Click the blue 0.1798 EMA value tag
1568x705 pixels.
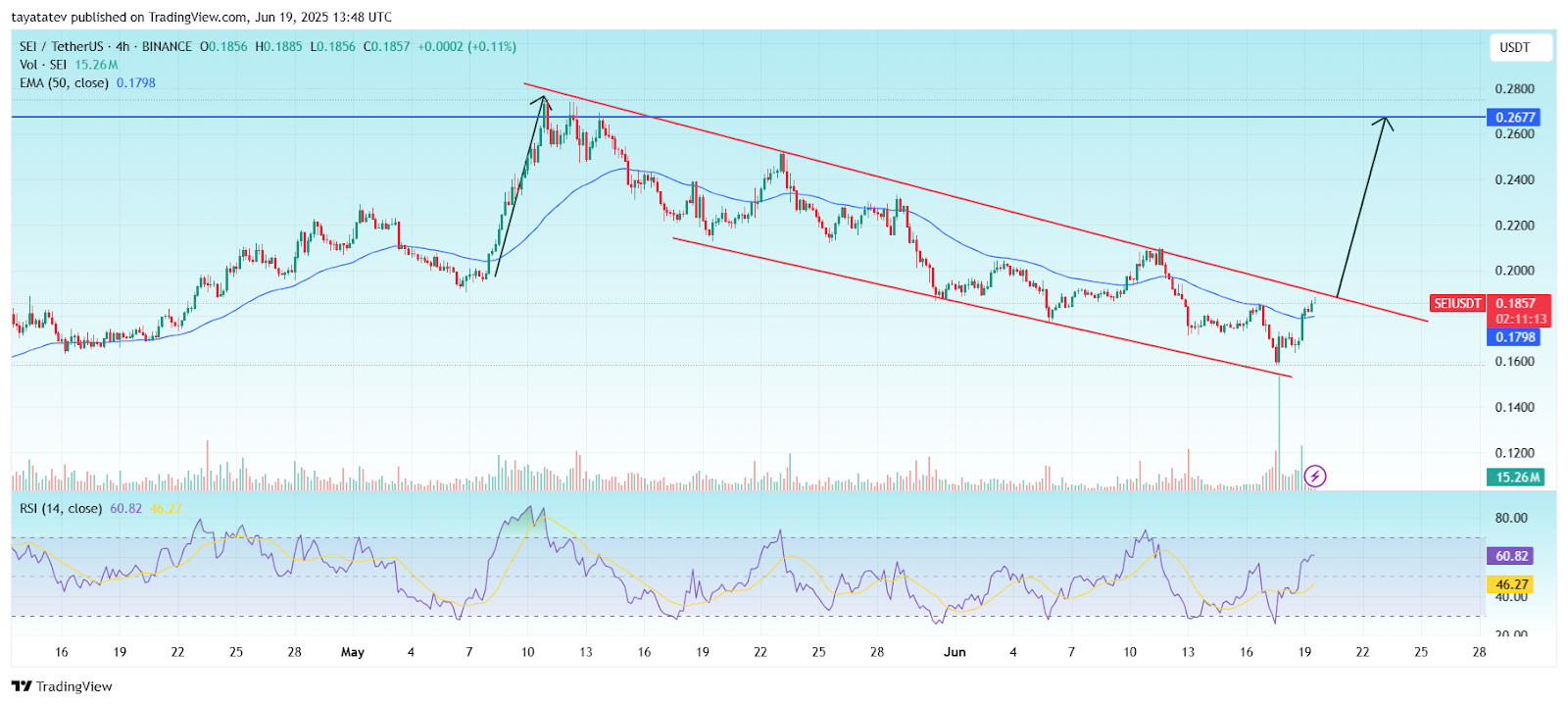pyautogui.click(x=1514, y=337)
